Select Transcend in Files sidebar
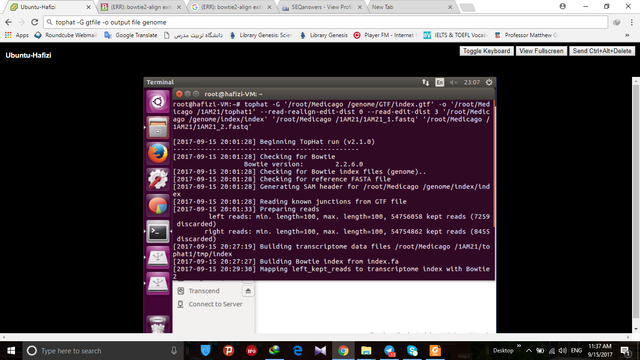The height and width of the screenshot is (360, 640). click(x=204, y=291)
